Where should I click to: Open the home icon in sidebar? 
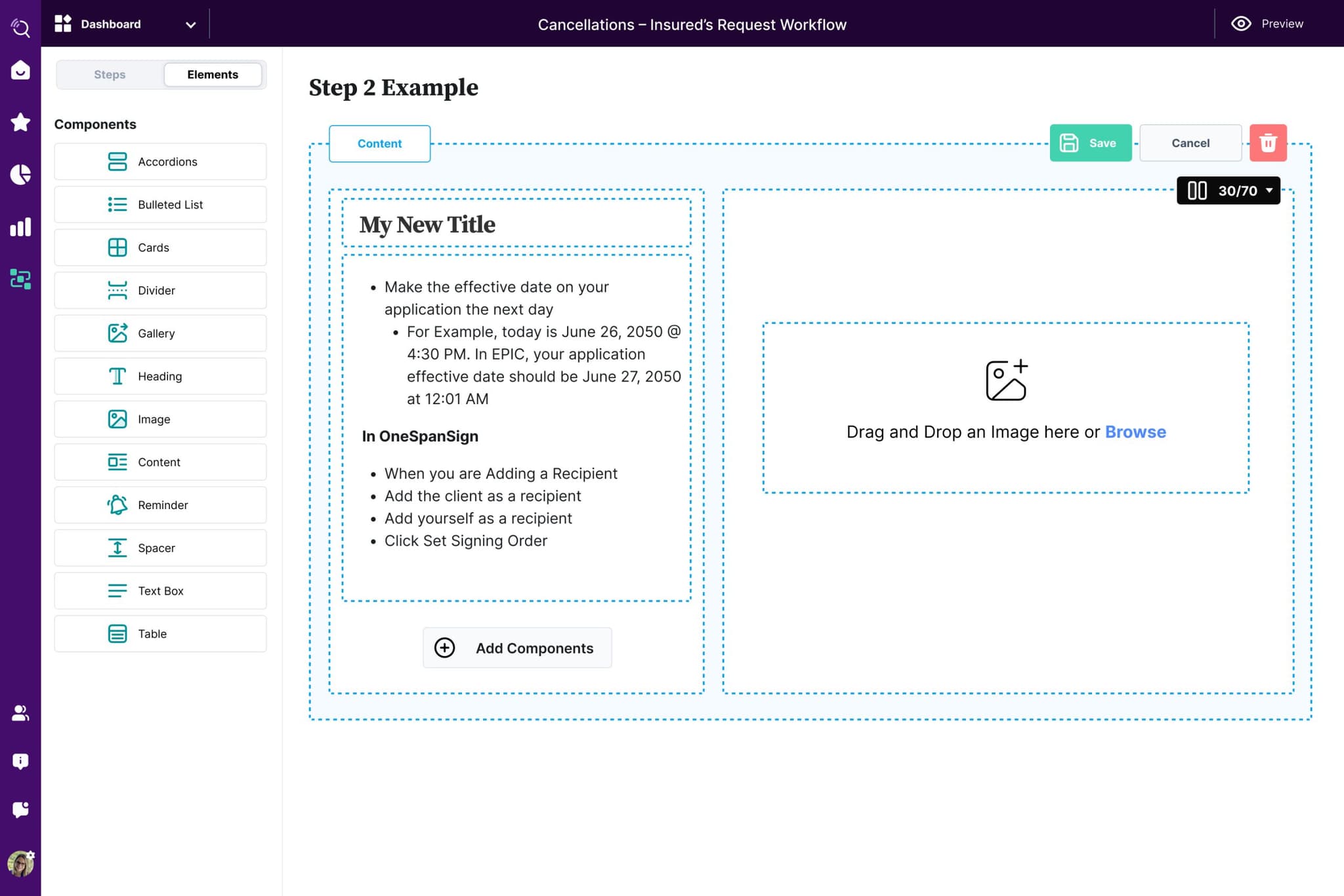point(20,70)
